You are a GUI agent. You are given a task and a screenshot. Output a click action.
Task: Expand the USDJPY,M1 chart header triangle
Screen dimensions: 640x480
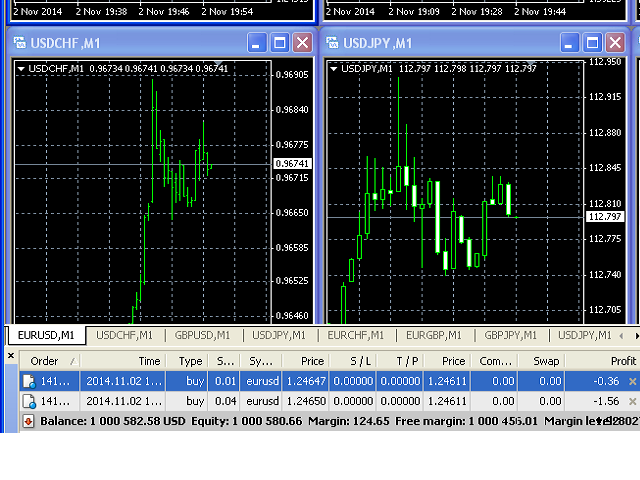(334, 68)
